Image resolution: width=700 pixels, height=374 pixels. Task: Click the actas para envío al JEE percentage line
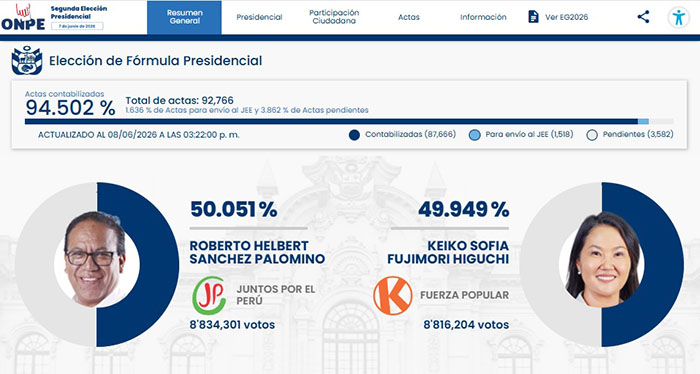[247, 110]
